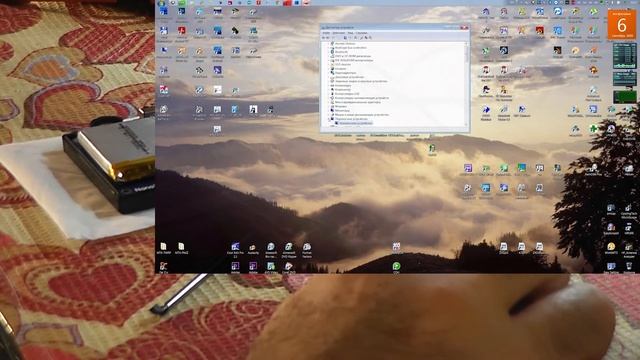Click the Device Manager vertical scrollbar
This screenshot has width=640, height=360.
(466, 83)
